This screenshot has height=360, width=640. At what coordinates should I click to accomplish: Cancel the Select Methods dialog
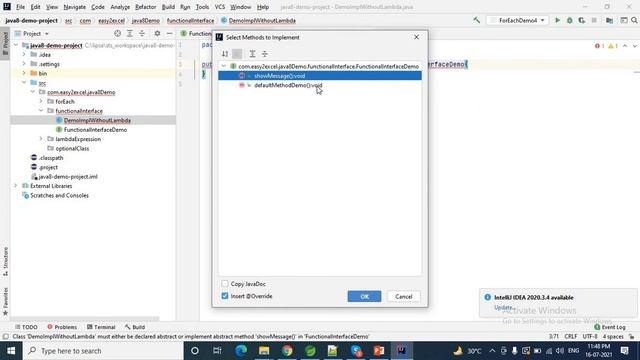point(403,297)
